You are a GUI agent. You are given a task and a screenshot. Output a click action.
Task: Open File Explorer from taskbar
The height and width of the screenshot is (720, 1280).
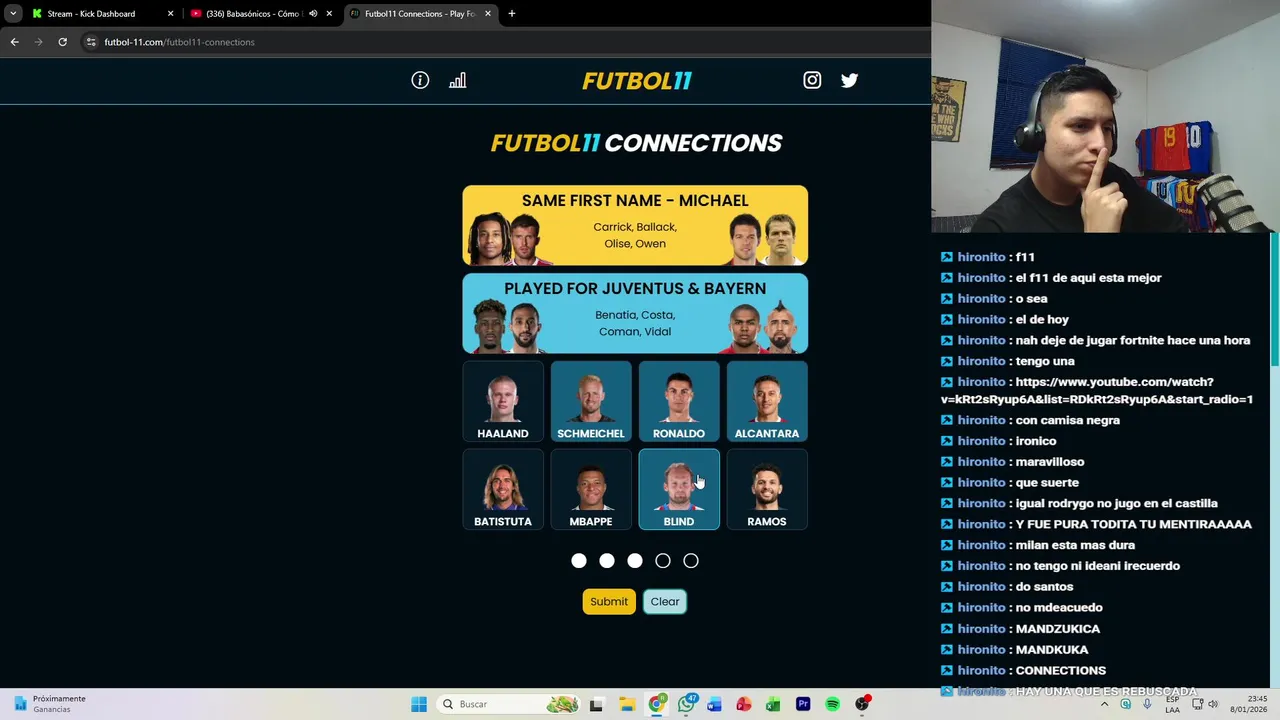click(x=627, y=704)
